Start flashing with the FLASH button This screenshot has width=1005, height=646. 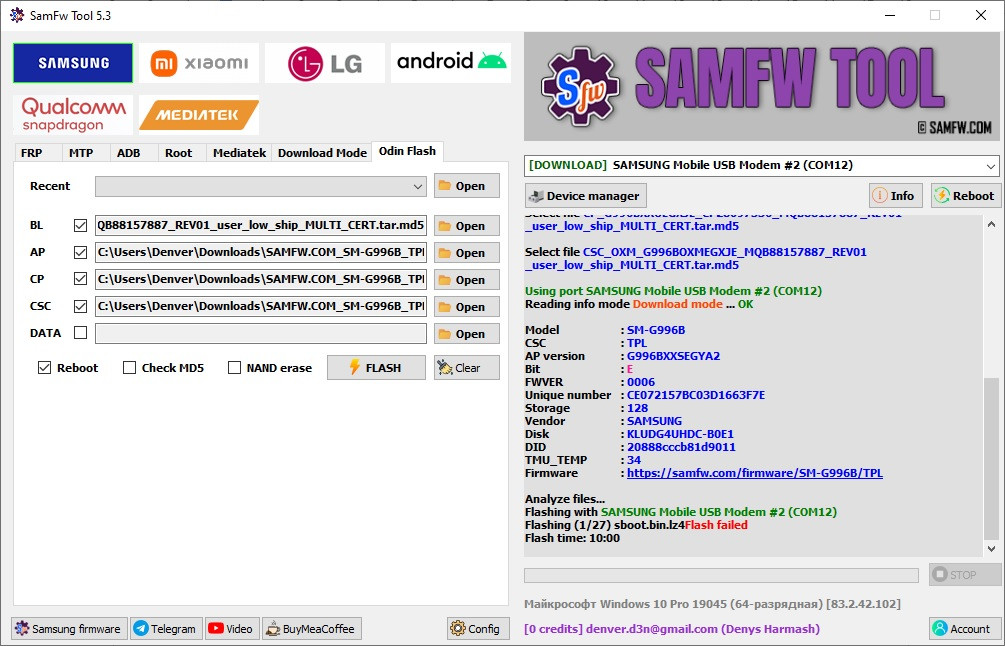376,368
